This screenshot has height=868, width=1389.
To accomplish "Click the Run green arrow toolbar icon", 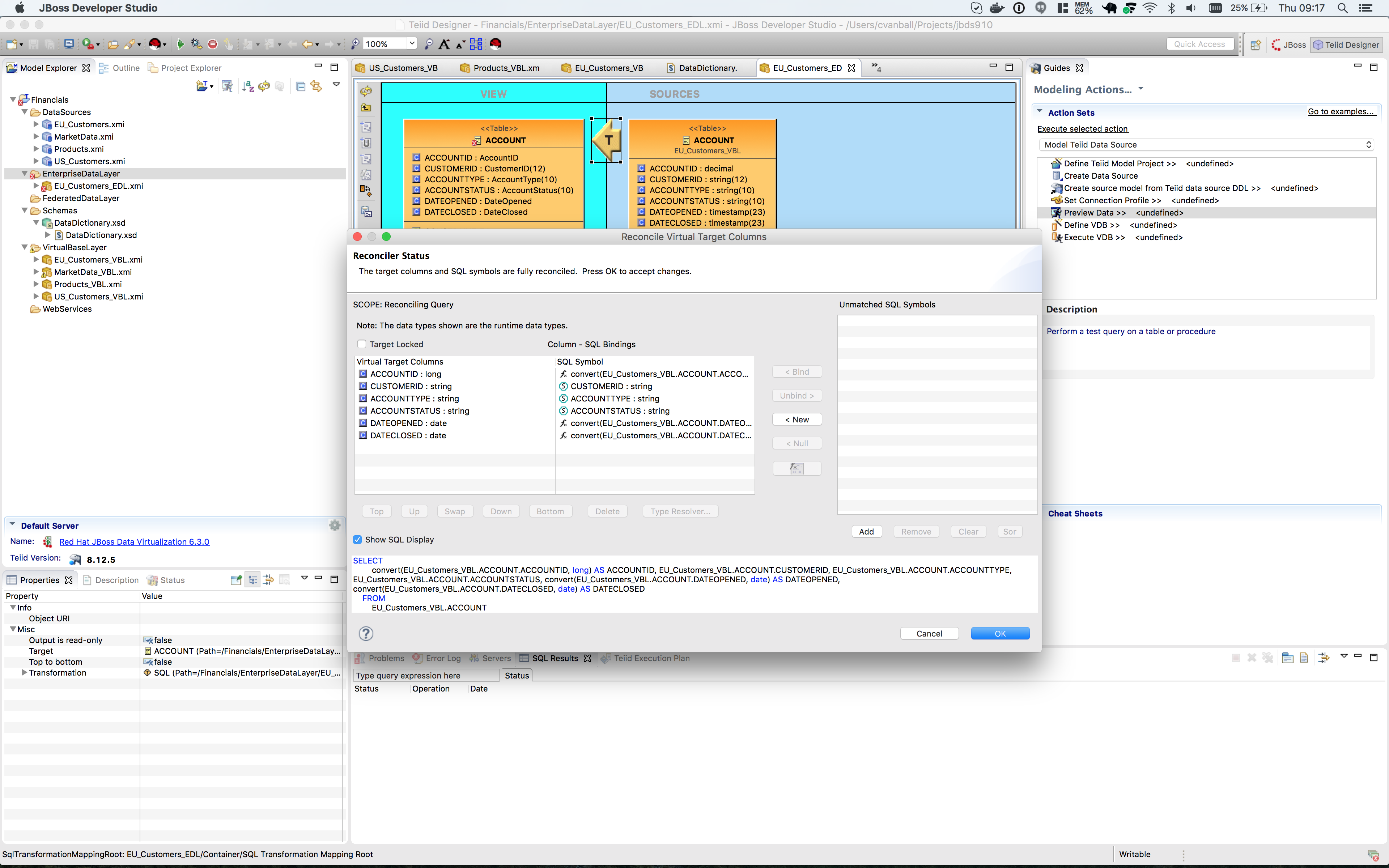I will pos(180,44).
